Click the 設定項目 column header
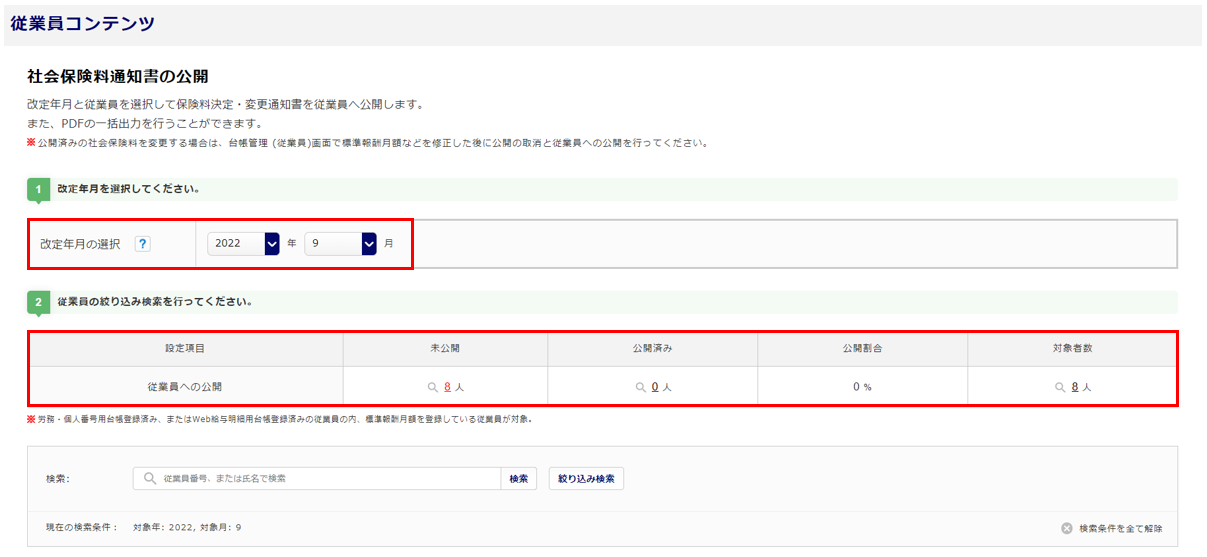This screenshot has height=557, width=1207. click(x=185, y=348)
